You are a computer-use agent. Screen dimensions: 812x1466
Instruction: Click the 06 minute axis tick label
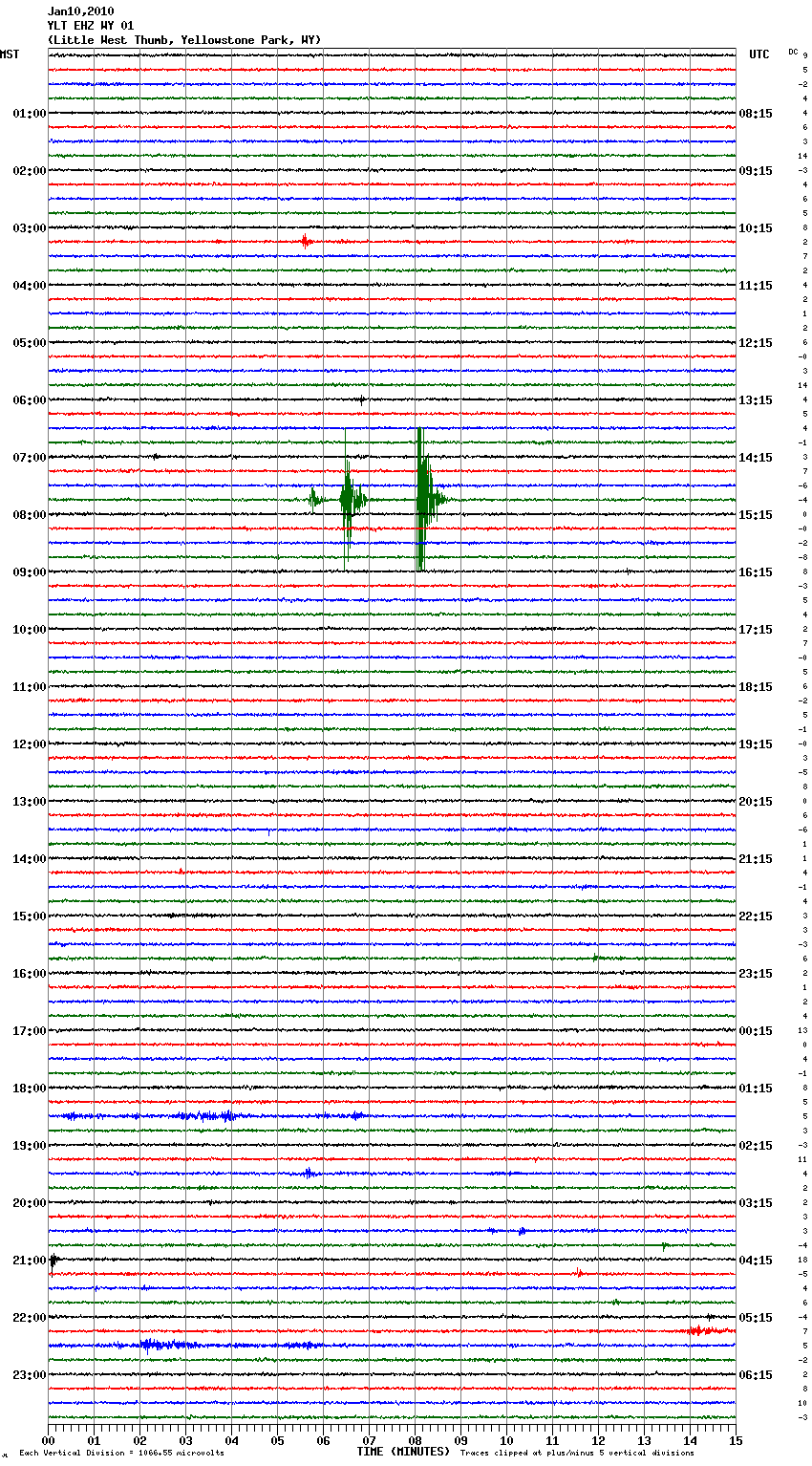tap(323, 1440)
